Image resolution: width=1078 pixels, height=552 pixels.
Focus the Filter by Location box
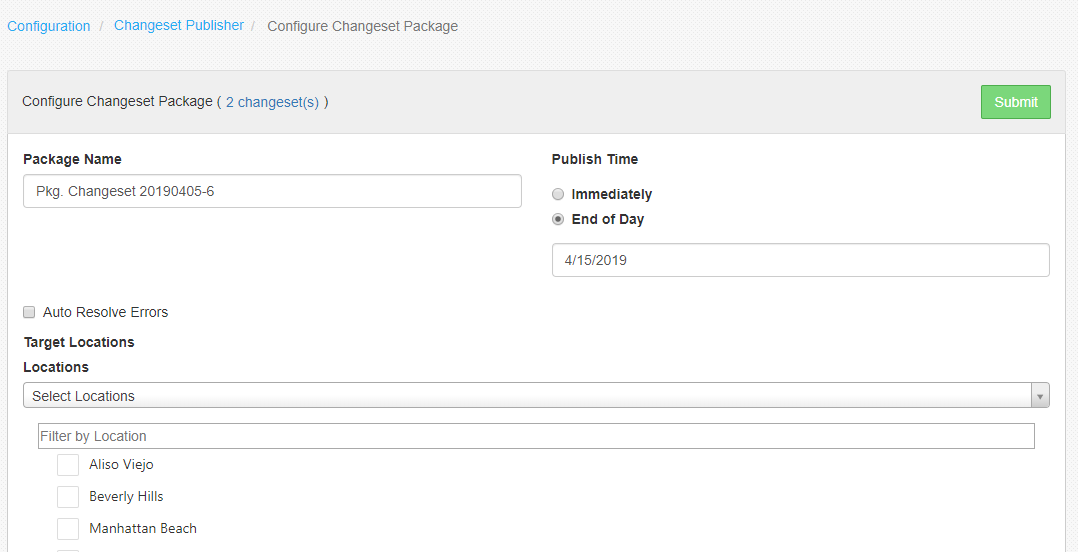coord(536,436)
